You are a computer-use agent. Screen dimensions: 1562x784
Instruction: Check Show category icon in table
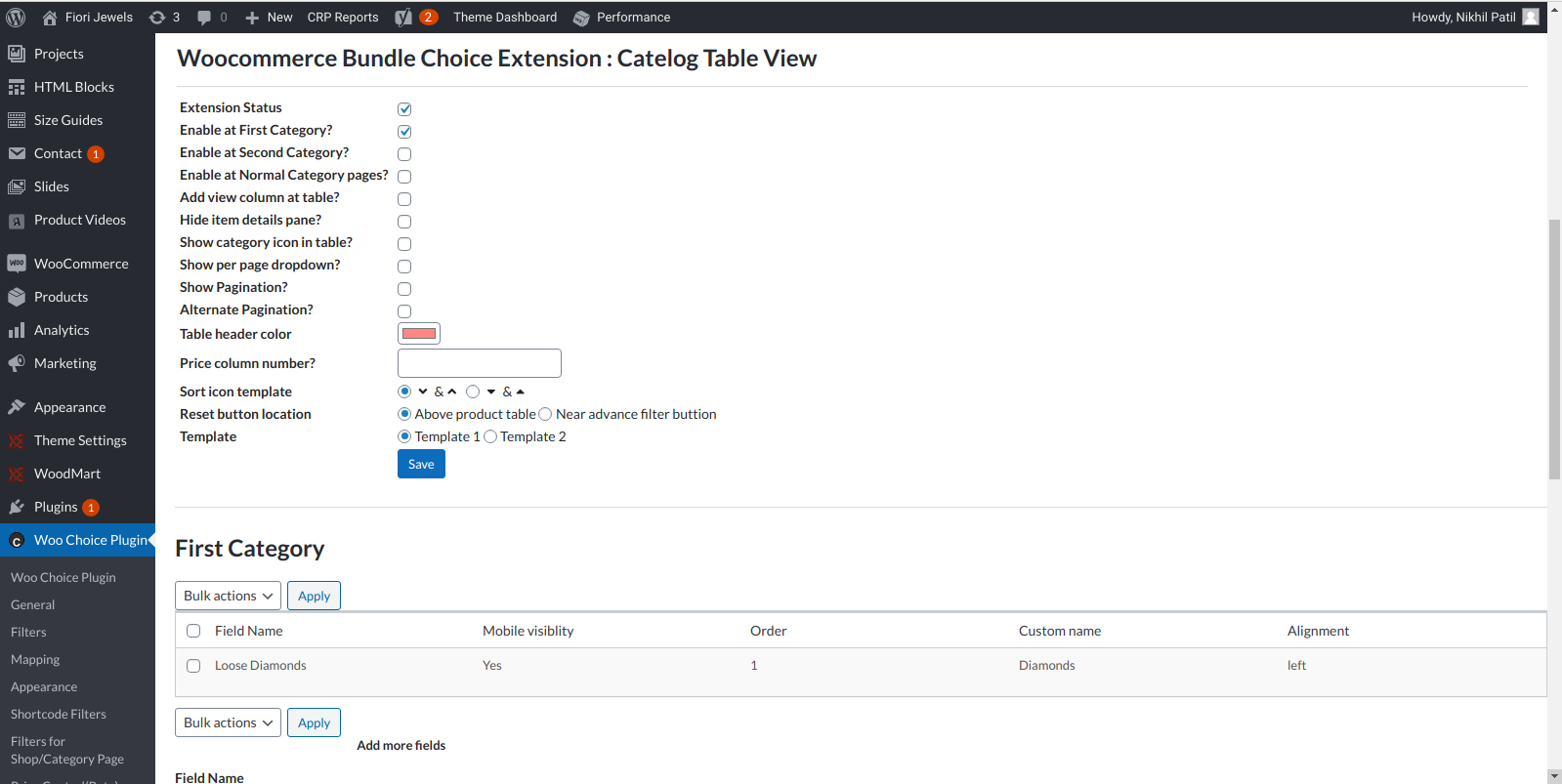coord(404,244)
